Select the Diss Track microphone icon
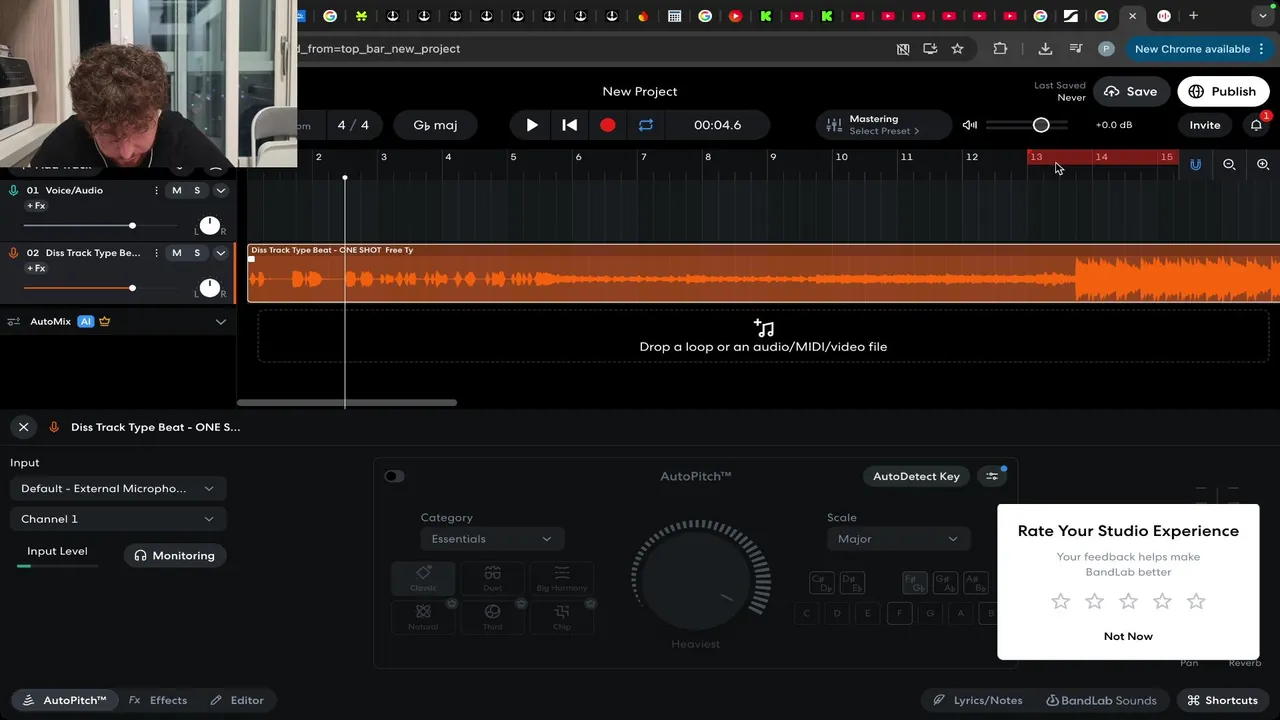Screen dimensions: 1280x720 click(14, 253)
